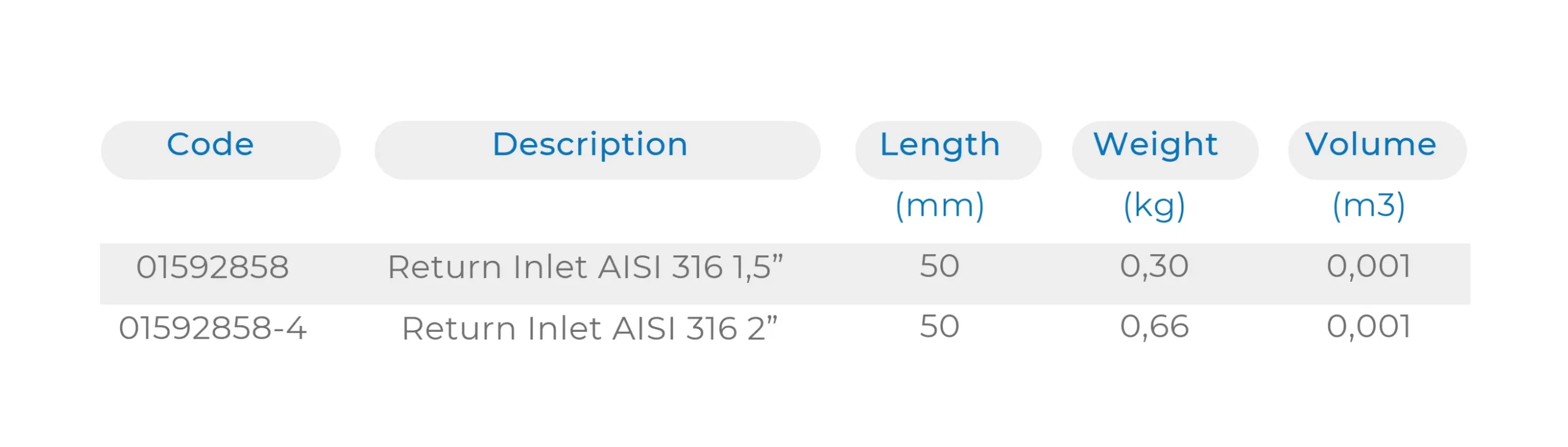Select the Length column header

coord(940,145)
